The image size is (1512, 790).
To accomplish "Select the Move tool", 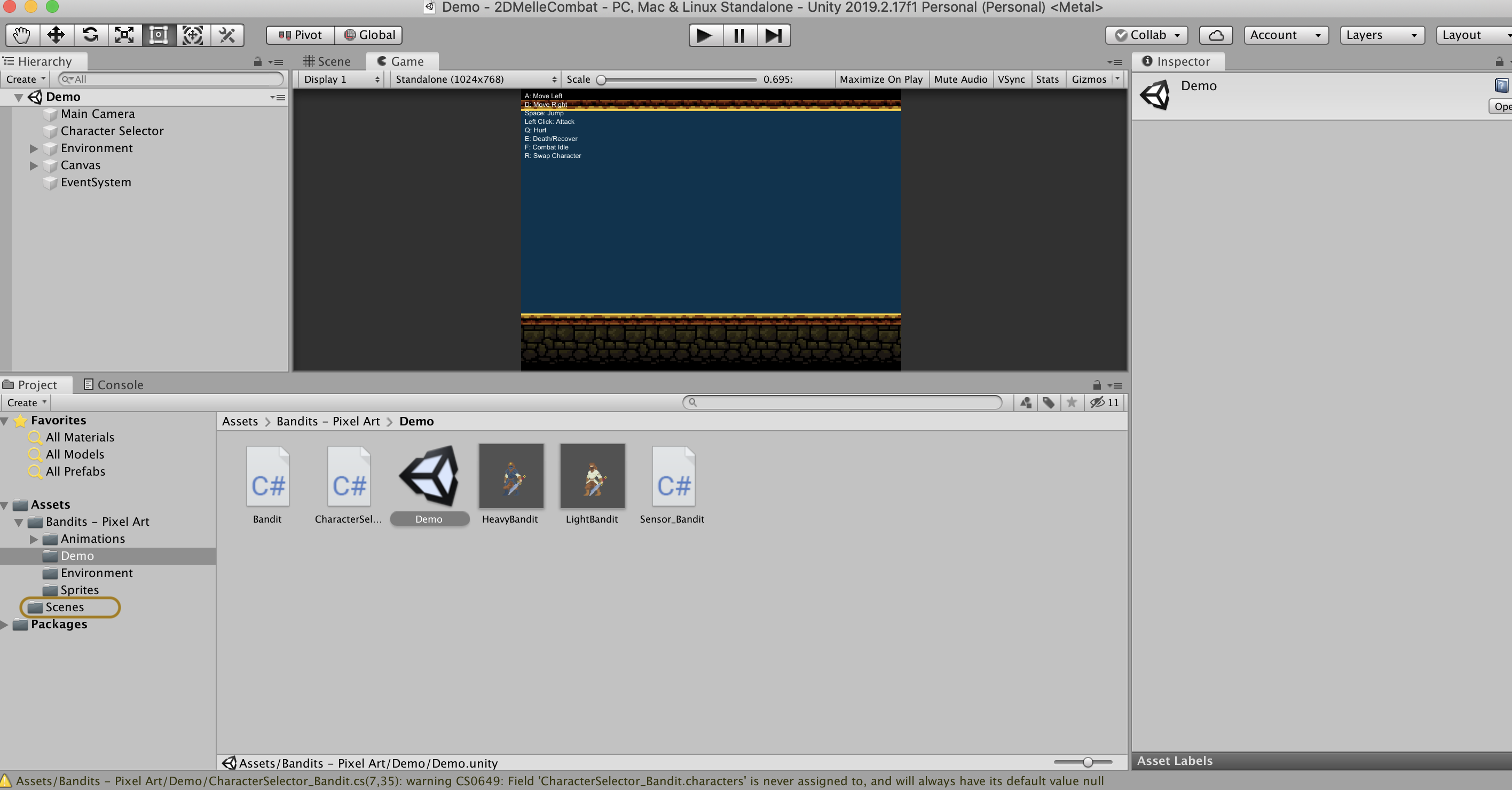I will 56,35.
